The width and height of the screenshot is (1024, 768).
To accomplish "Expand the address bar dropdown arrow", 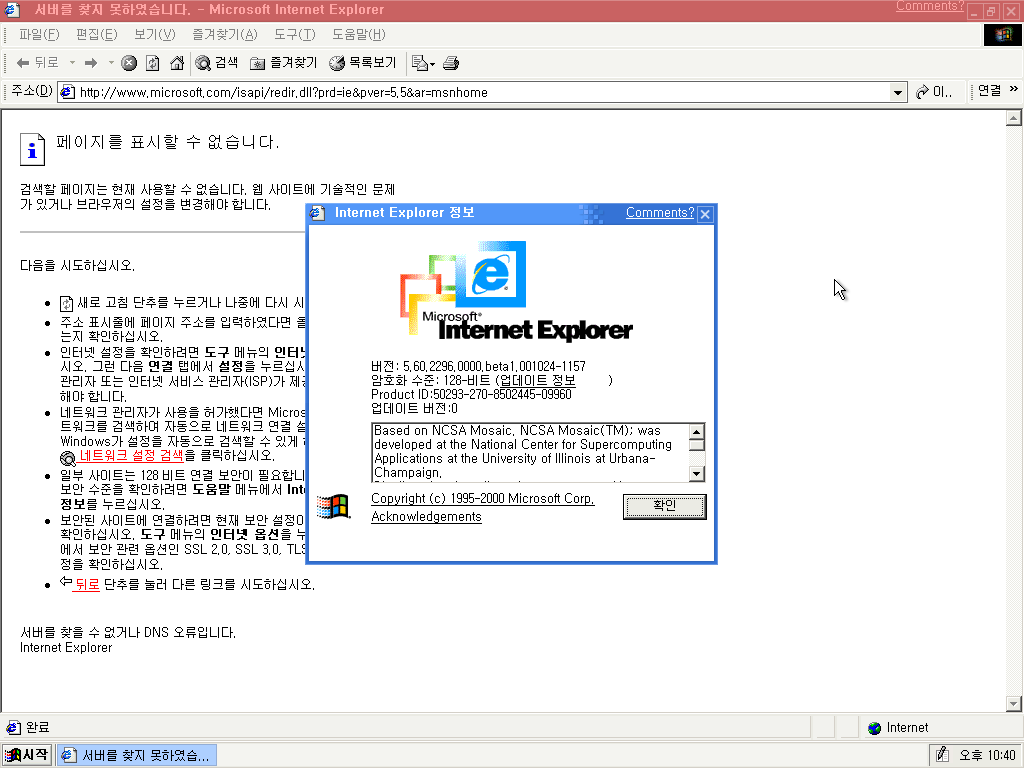I will (898, 93).
